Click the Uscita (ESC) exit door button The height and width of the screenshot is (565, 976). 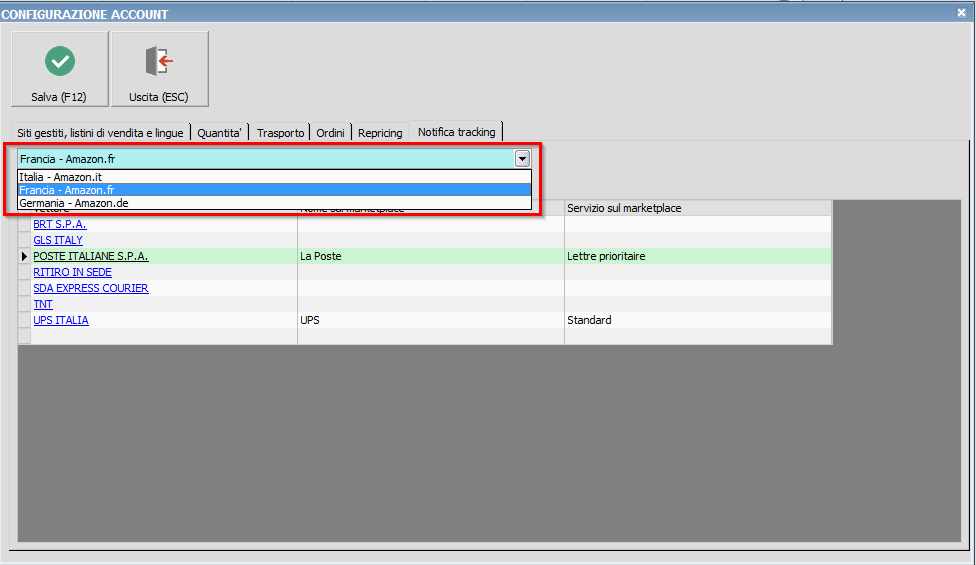click(159, 69)
